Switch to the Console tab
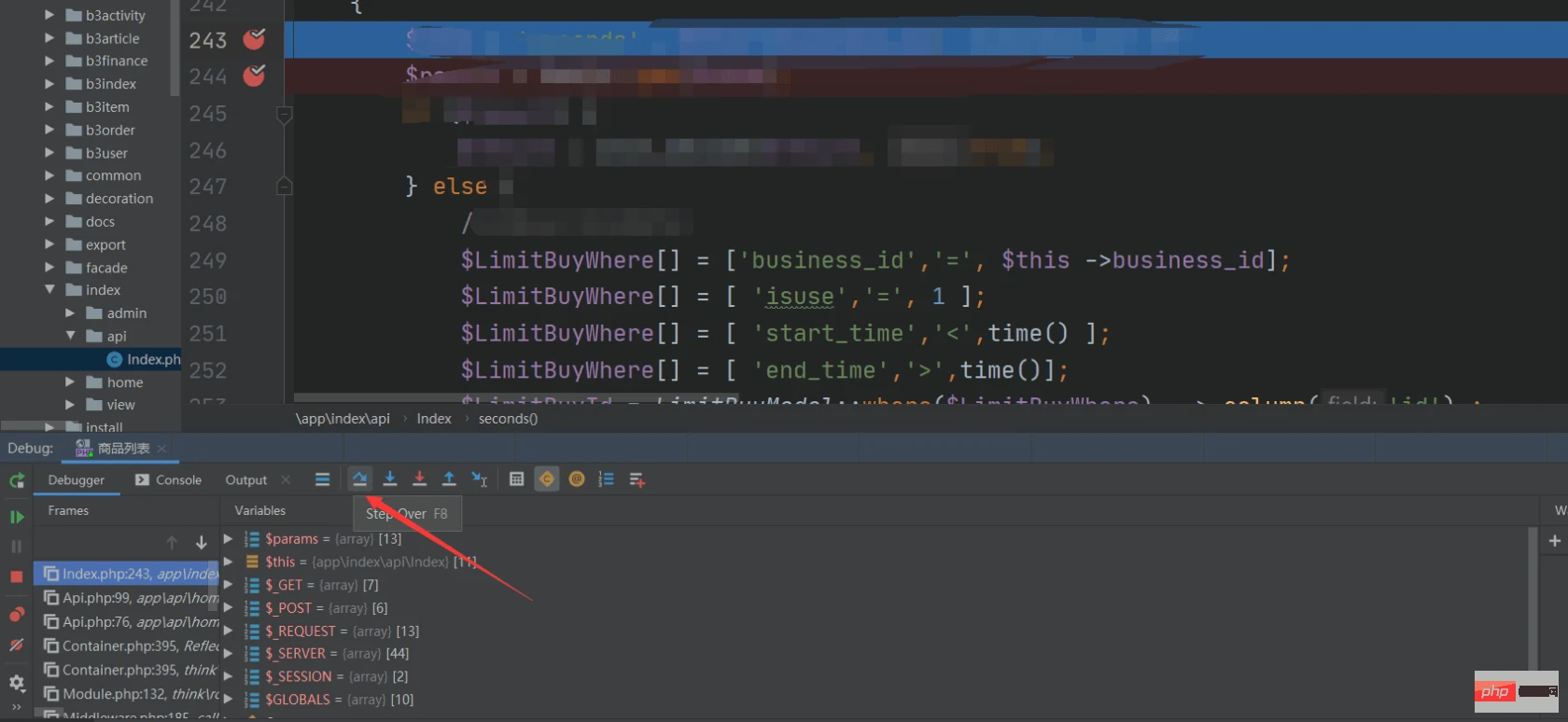This screenshot has width=1568, height=722. pyautogui.click(x=169, y=480)
